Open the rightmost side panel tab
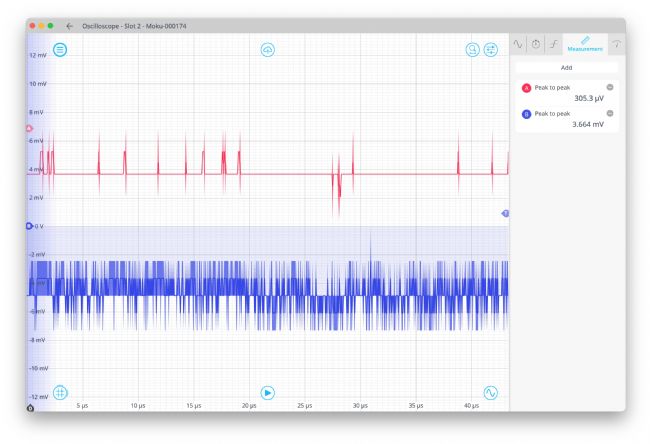650x444 pixels. (x=616, y=45)
